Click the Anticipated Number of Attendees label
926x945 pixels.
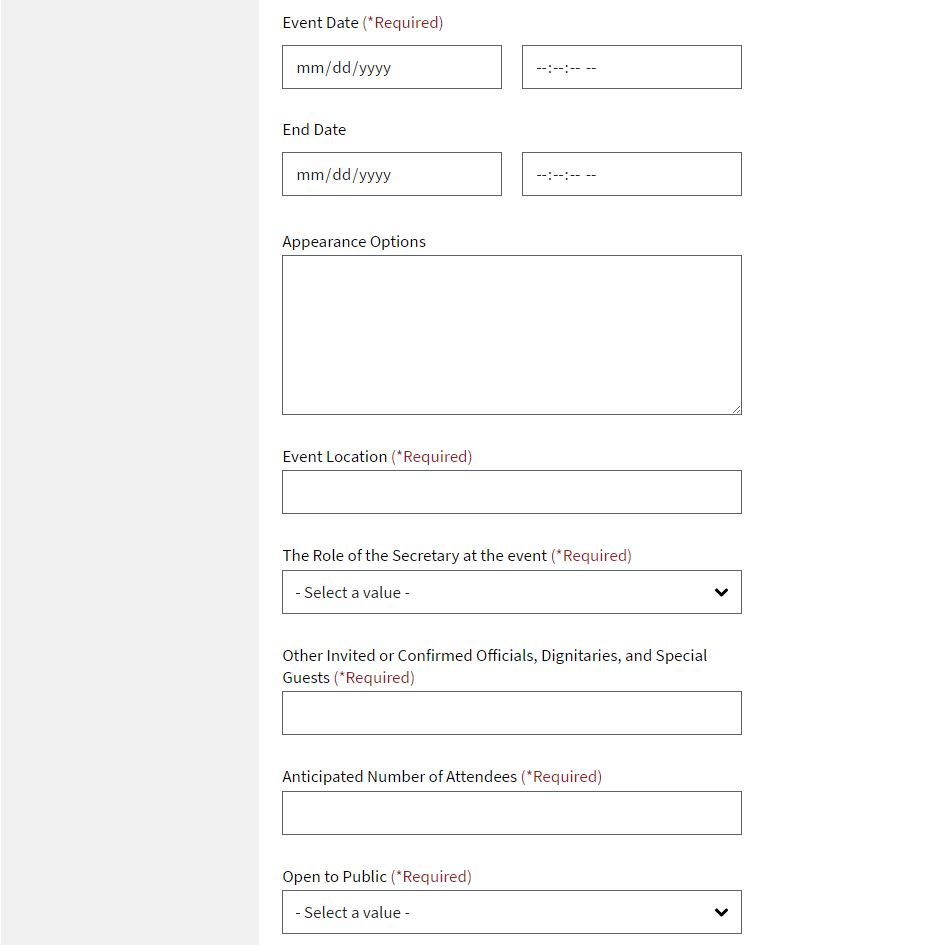click(x=399, y=777)
